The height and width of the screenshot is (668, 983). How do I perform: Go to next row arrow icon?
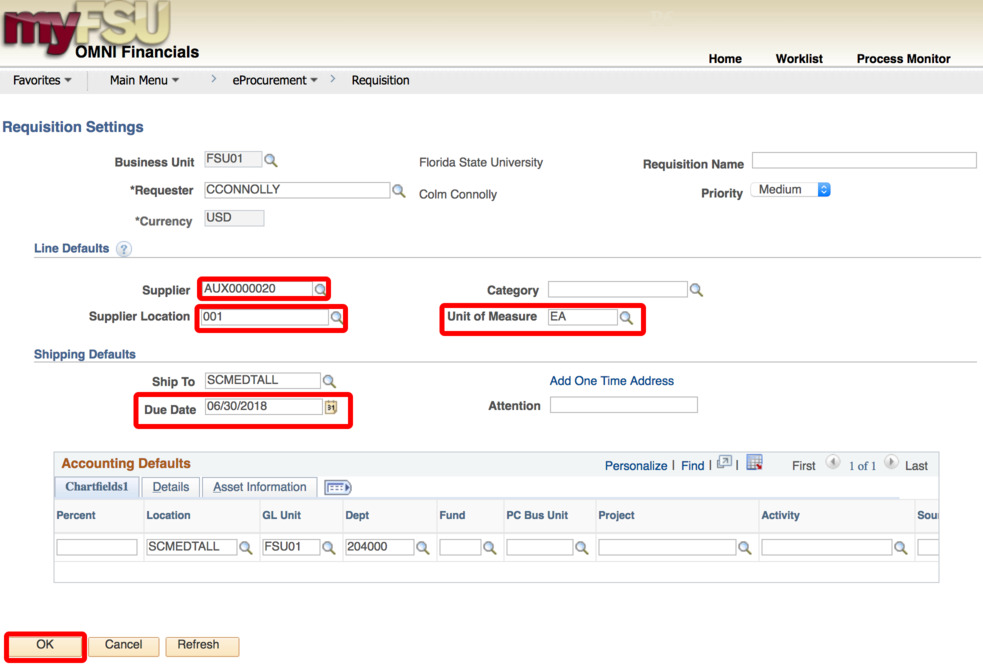[x=891, y=462]
